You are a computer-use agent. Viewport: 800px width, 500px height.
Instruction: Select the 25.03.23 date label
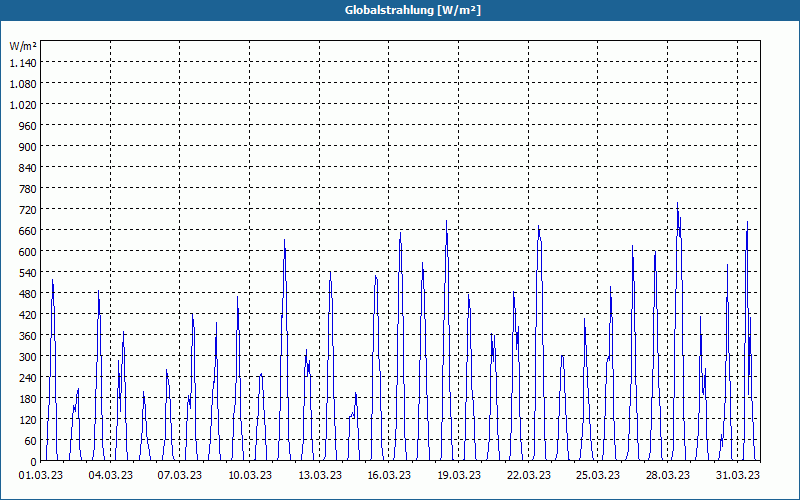click(598, 475)
